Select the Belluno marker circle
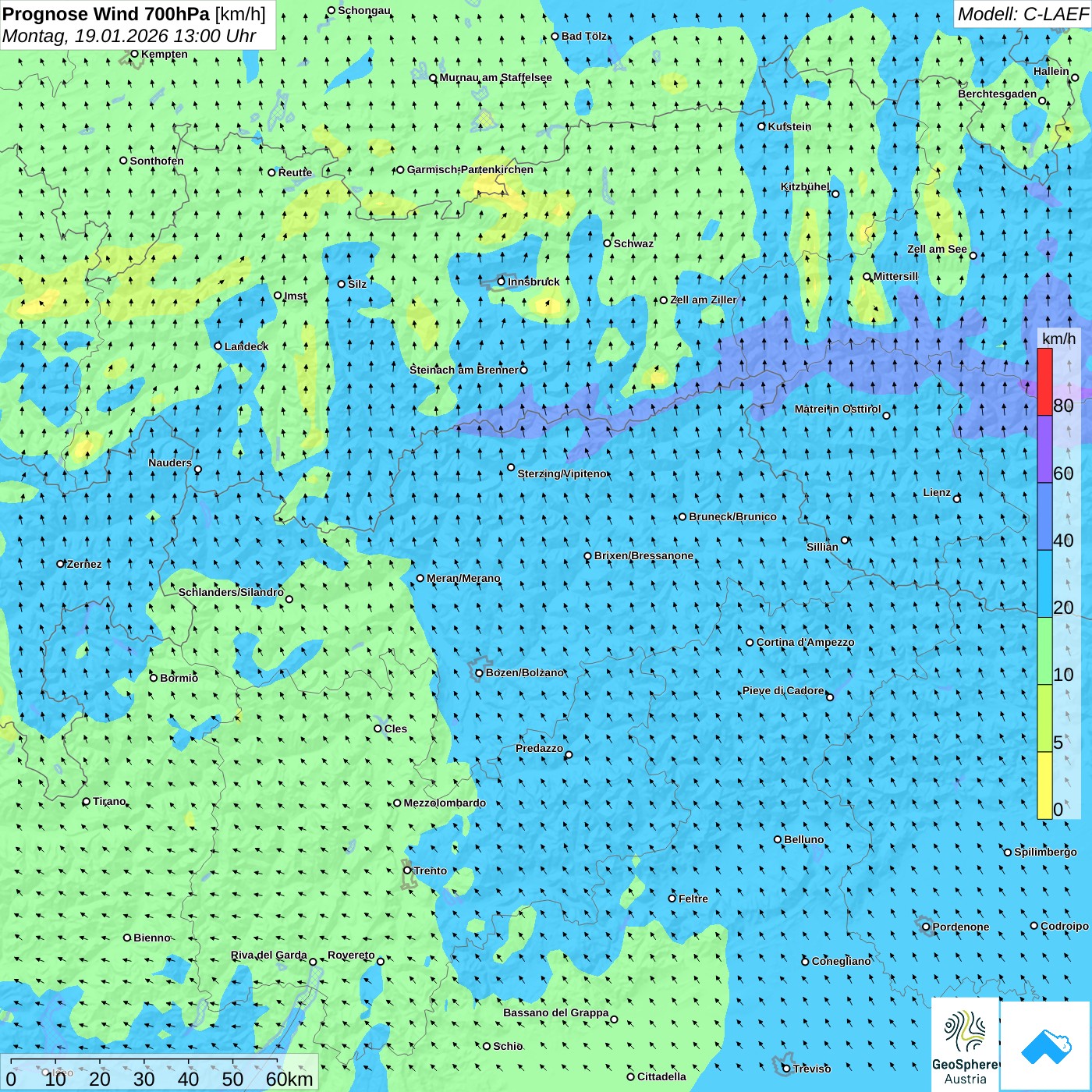The width and height of the screenshot is (1092, 1092). [778, 839]
